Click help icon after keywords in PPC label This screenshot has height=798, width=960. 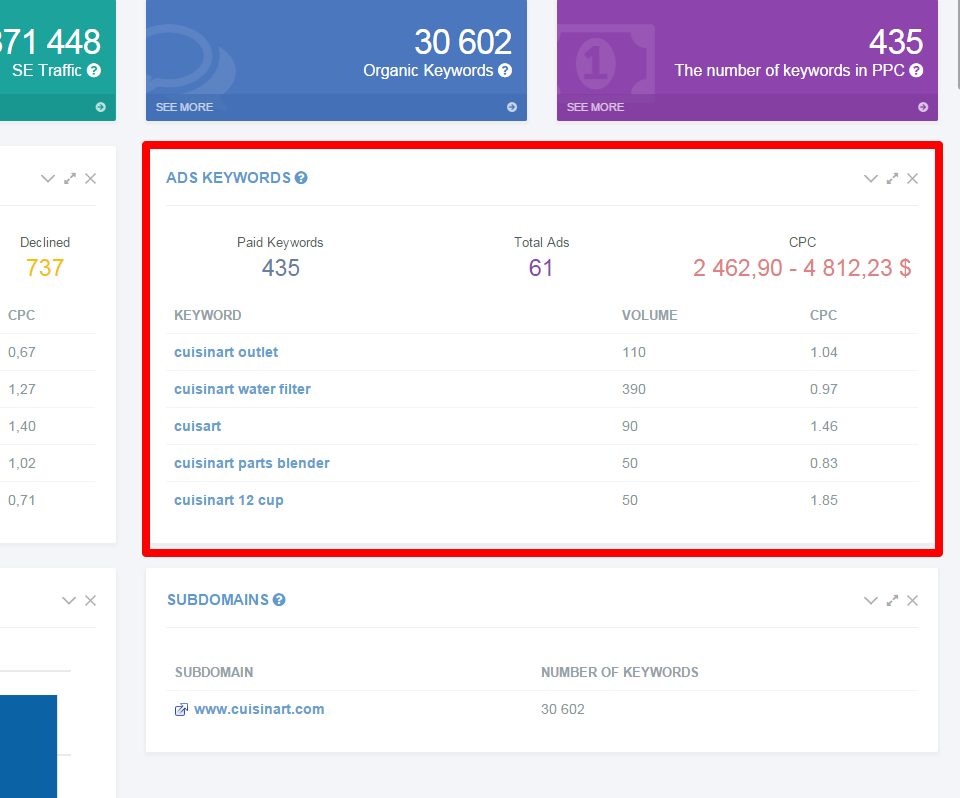pyautogui.click(x=916, y=71)
